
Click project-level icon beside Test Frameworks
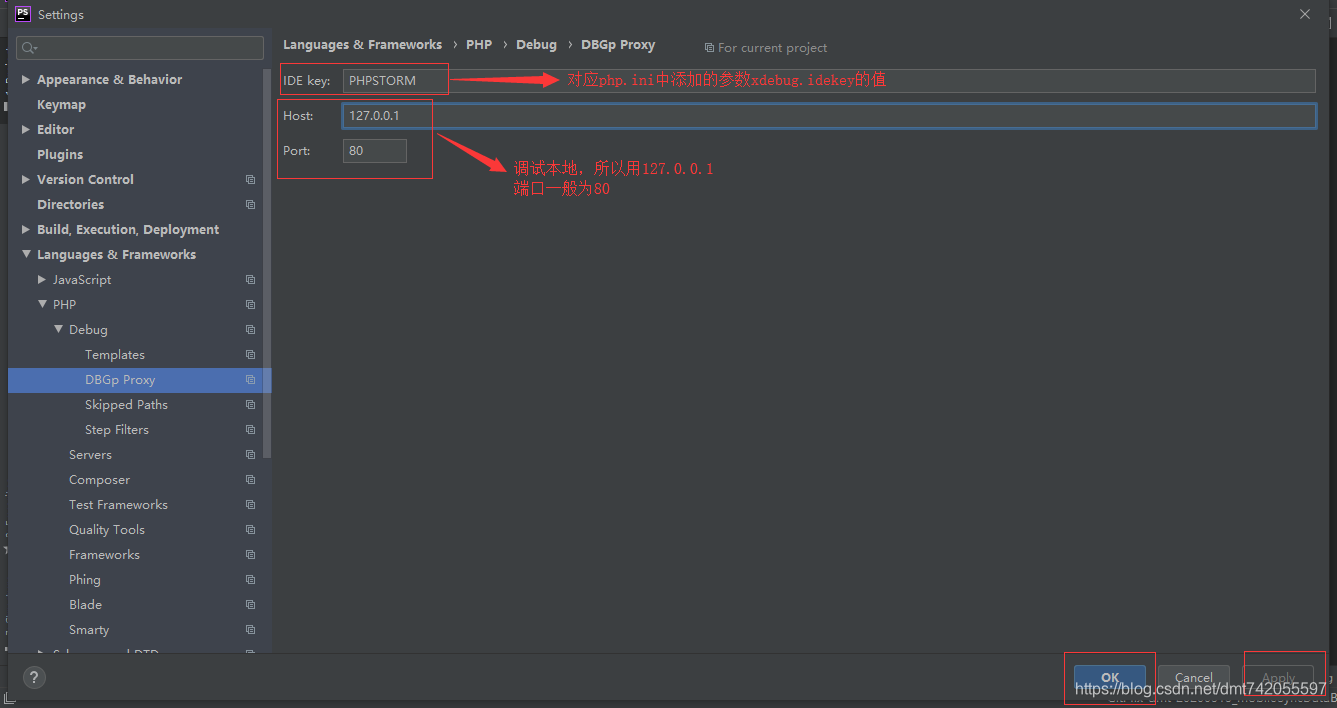coord(250,505)
